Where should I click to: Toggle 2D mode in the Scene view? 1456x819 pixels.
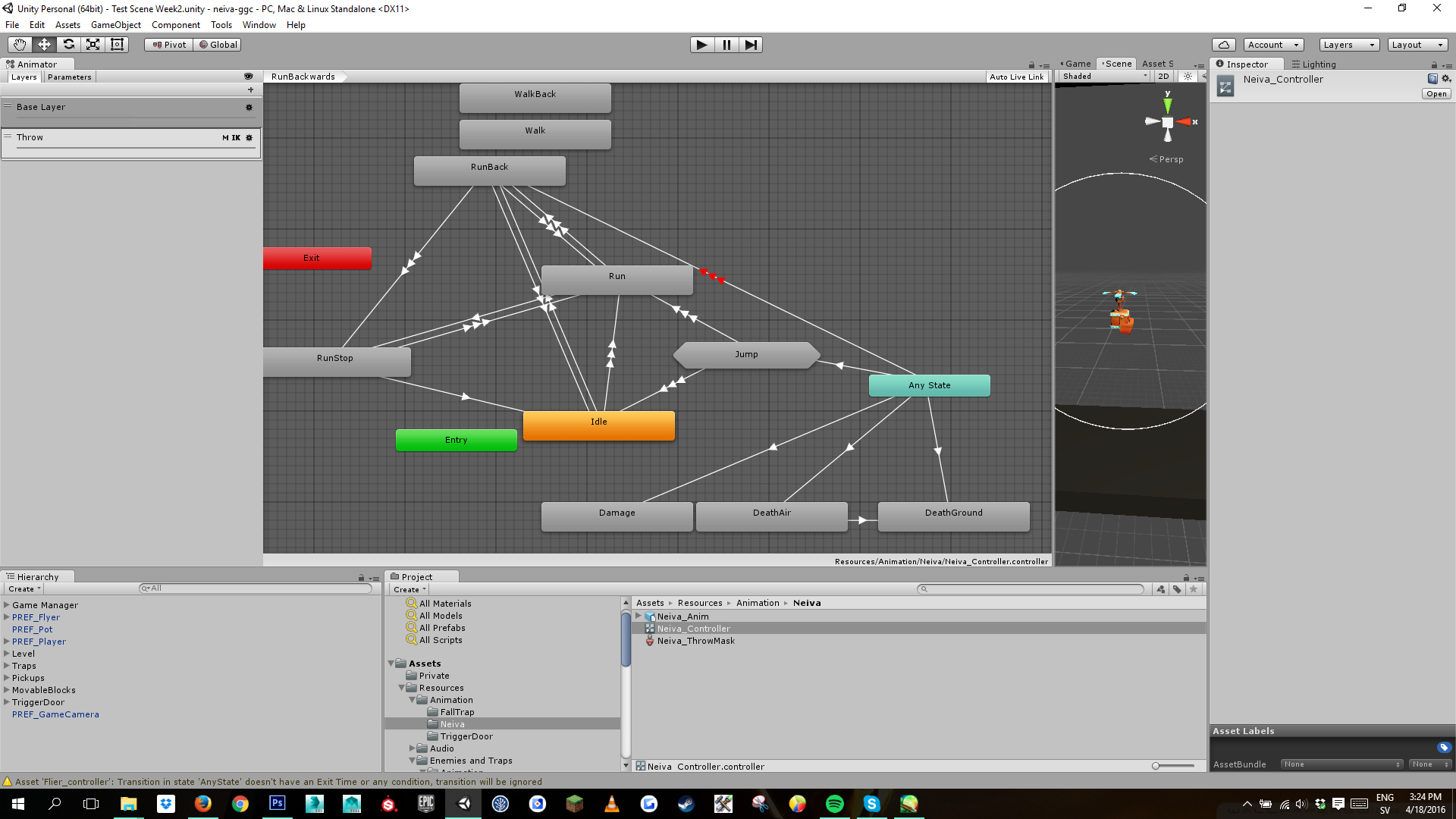[x=1163, y=76]
